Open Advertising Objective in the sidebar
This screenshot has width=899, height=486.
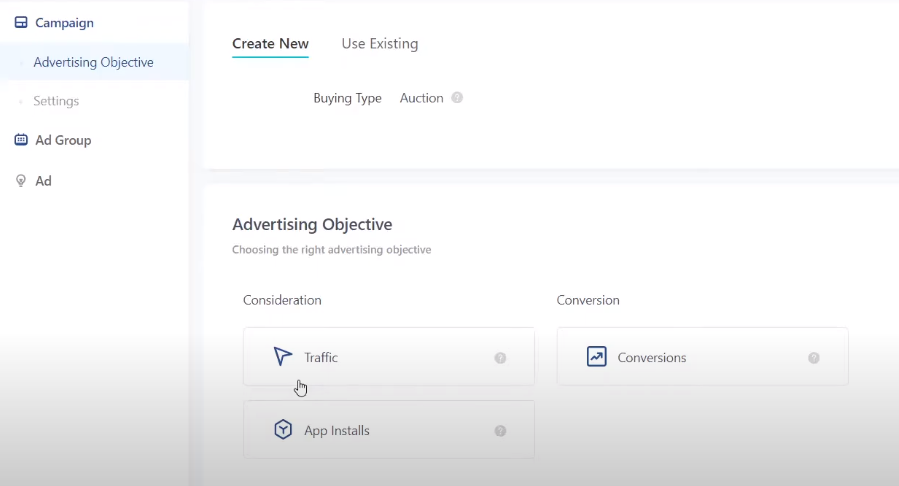93,62
